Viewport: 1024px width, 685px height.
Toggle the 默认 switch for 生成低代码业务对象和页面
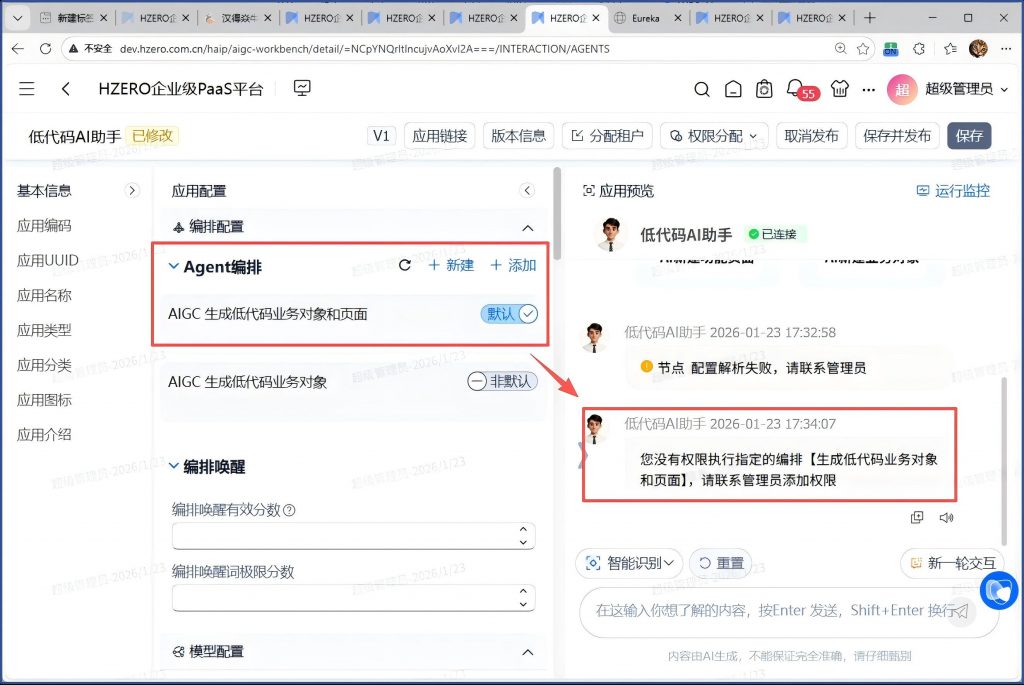(x=509, y=314)
